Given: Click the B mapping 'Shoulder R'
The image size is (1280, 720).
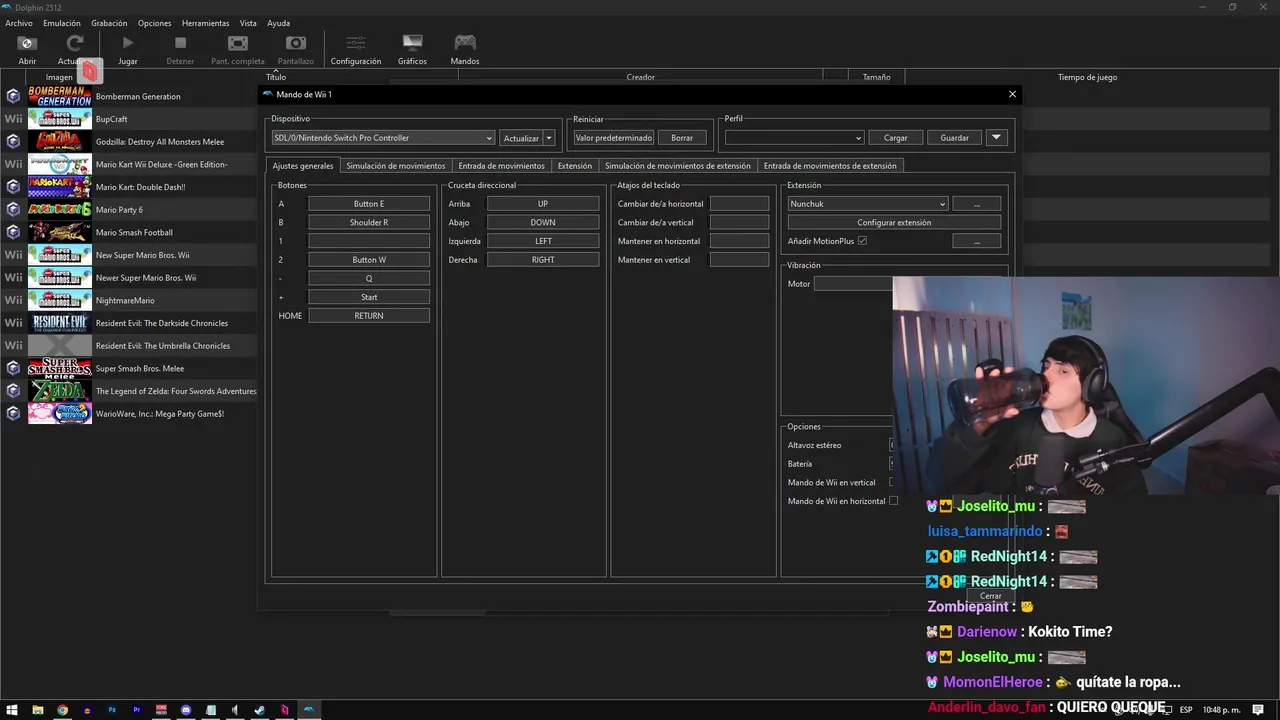Looking at the screenshot, I should click(x=369, y=223).
